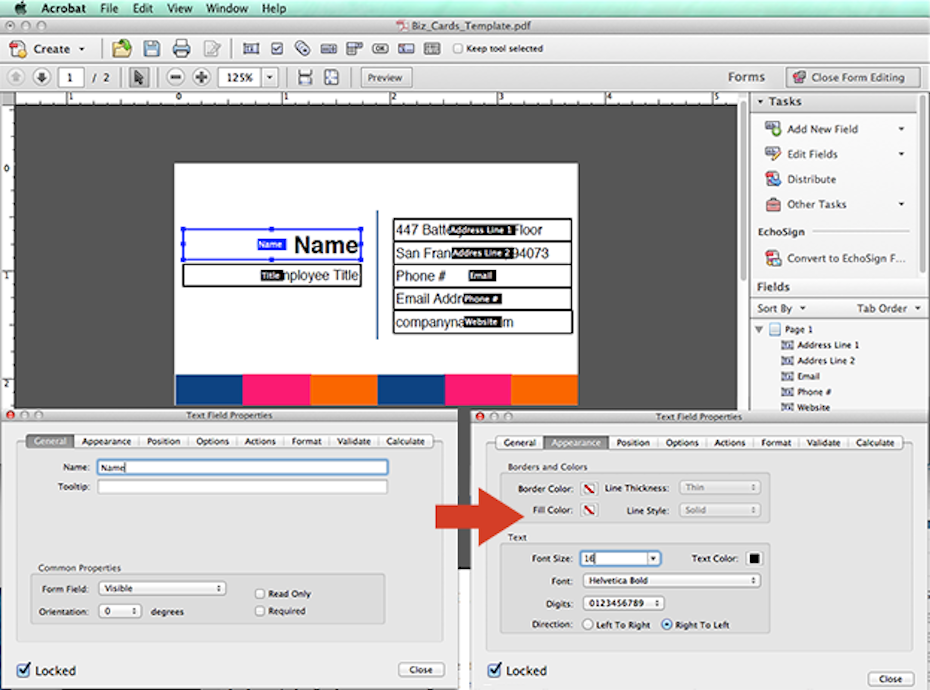Click the Preview button

[x=385, y=77]
